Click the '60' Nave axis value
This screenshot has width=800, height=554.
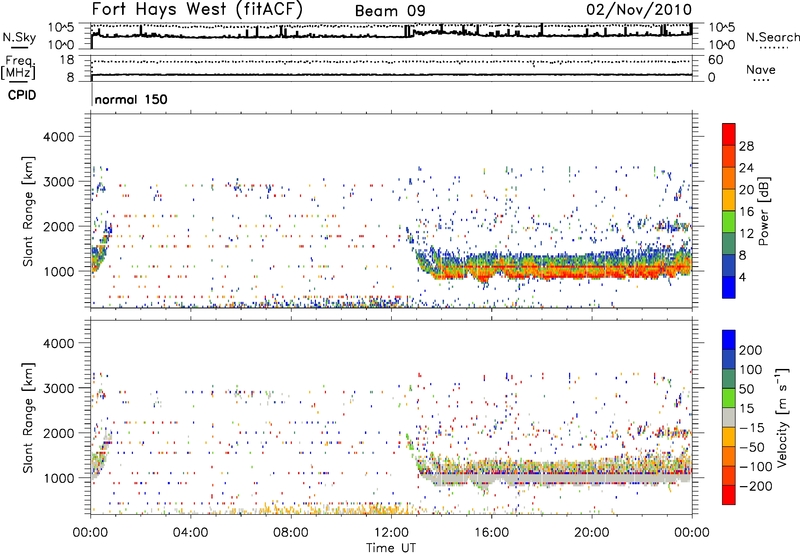[716, 60]
